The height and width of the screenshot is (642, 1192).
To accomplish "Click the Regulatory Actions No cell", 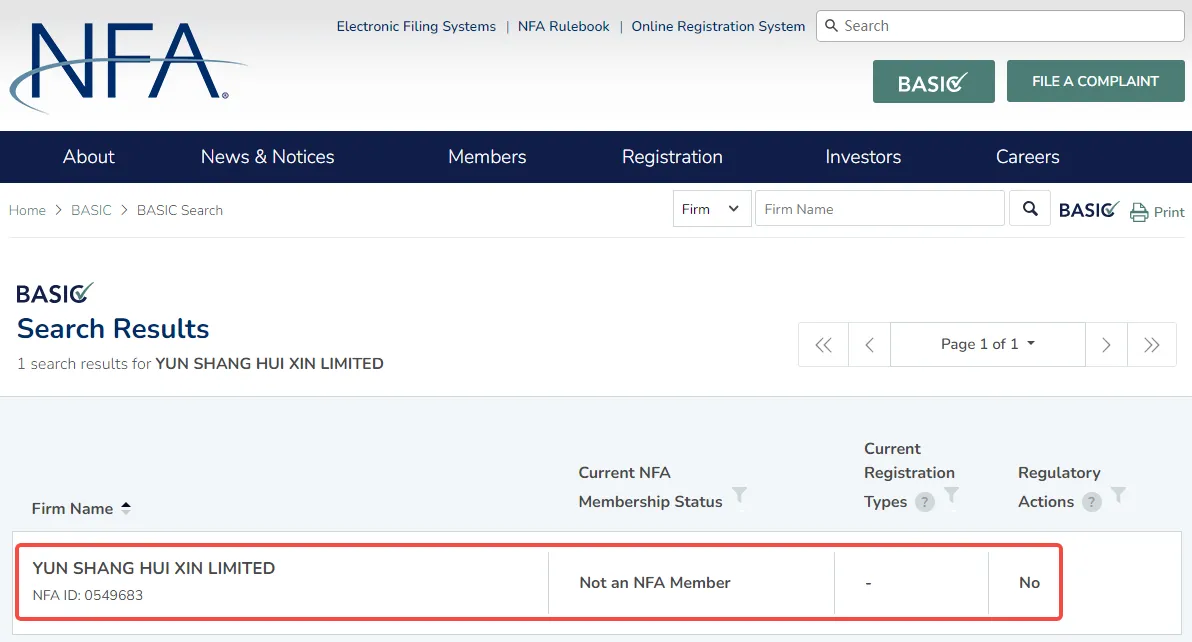I will 1029,583.
